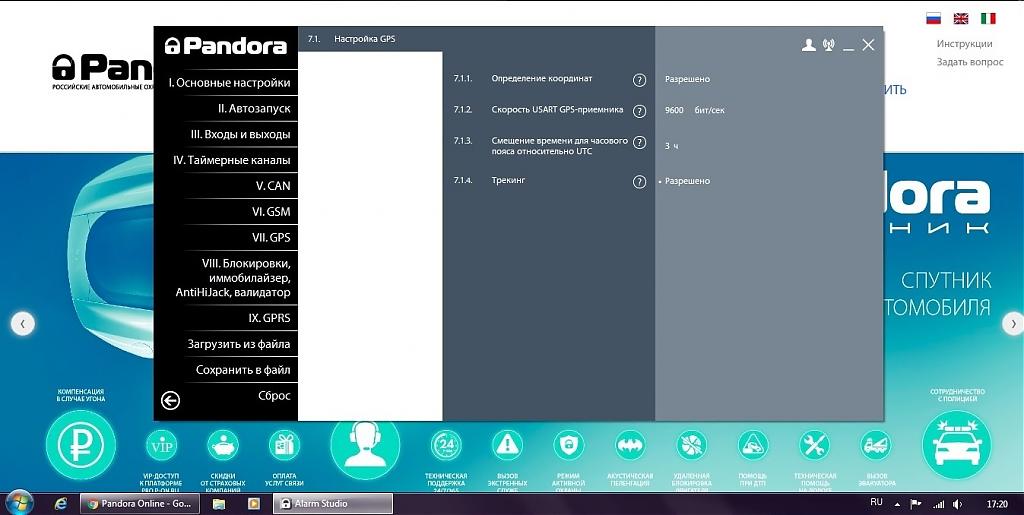The width and height of the screenshot is (1024, 515).
Task: Select II. Автозапуск in sidebar
Action: [254, 108]
